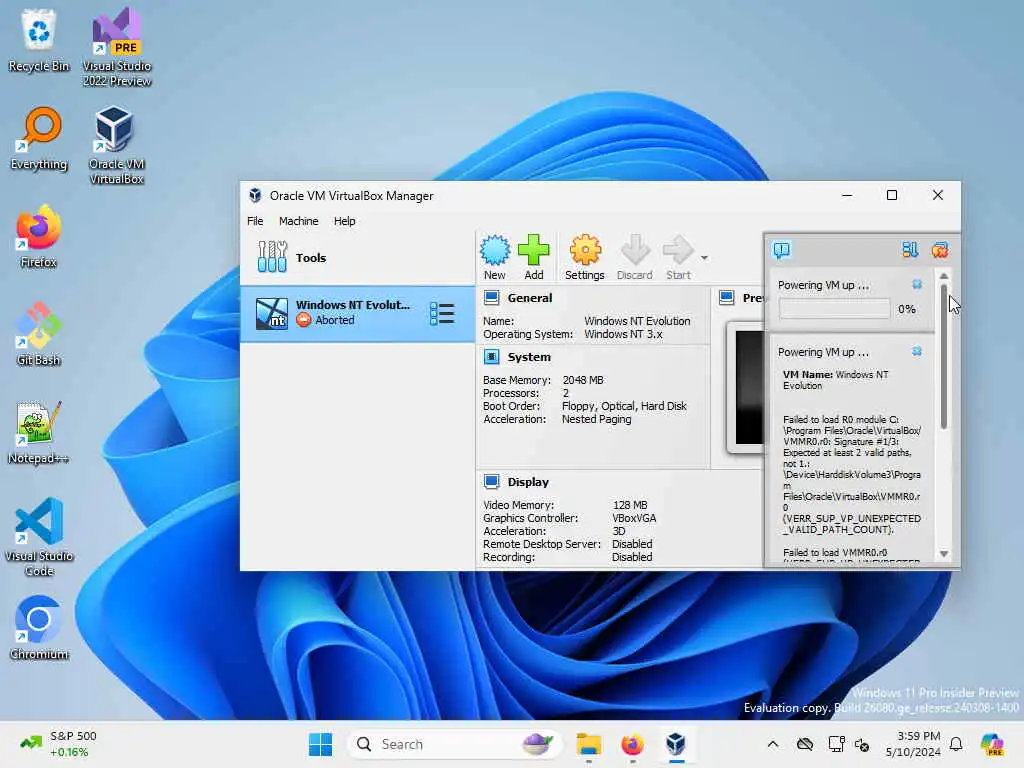
Task: Click the Discard toolbar icon
Action: pyautogui.click(x=635, y=257)
